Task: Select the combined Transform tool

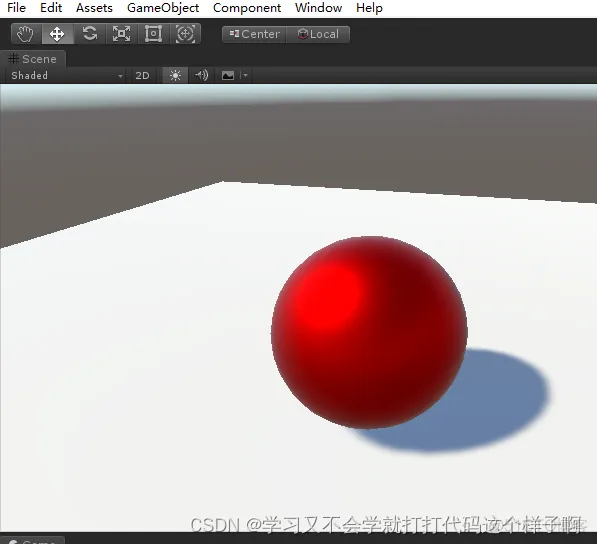Action: point(185,34)
